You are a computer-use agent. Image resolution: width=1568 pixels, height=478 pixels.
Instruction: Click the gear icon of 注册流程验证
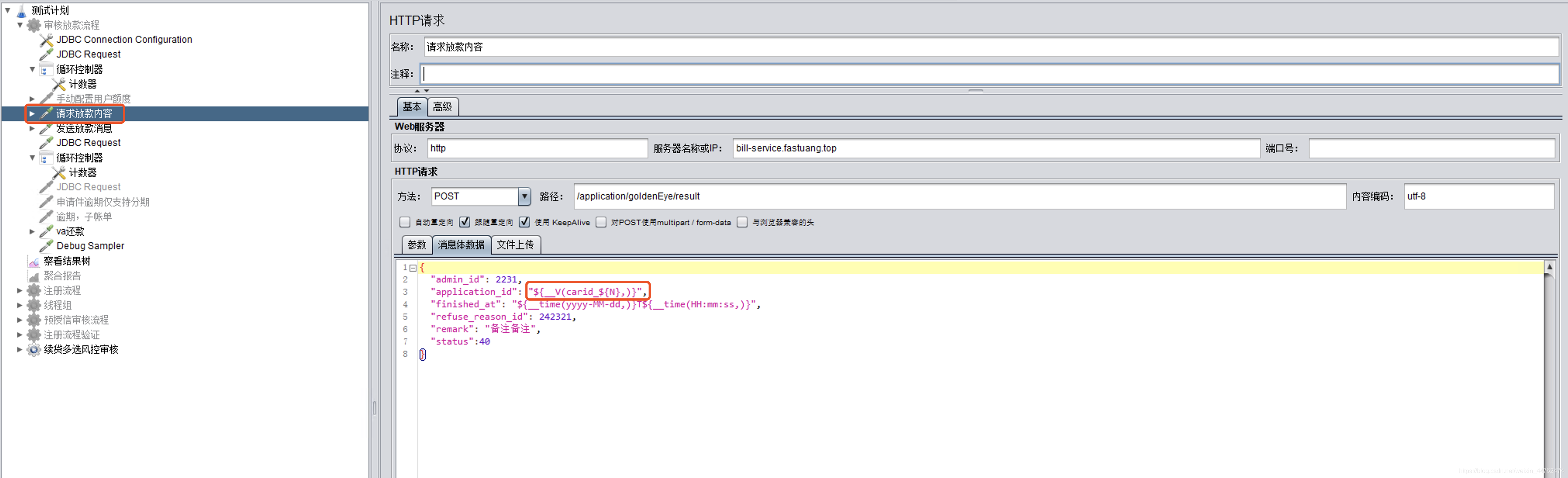point(34,335)
